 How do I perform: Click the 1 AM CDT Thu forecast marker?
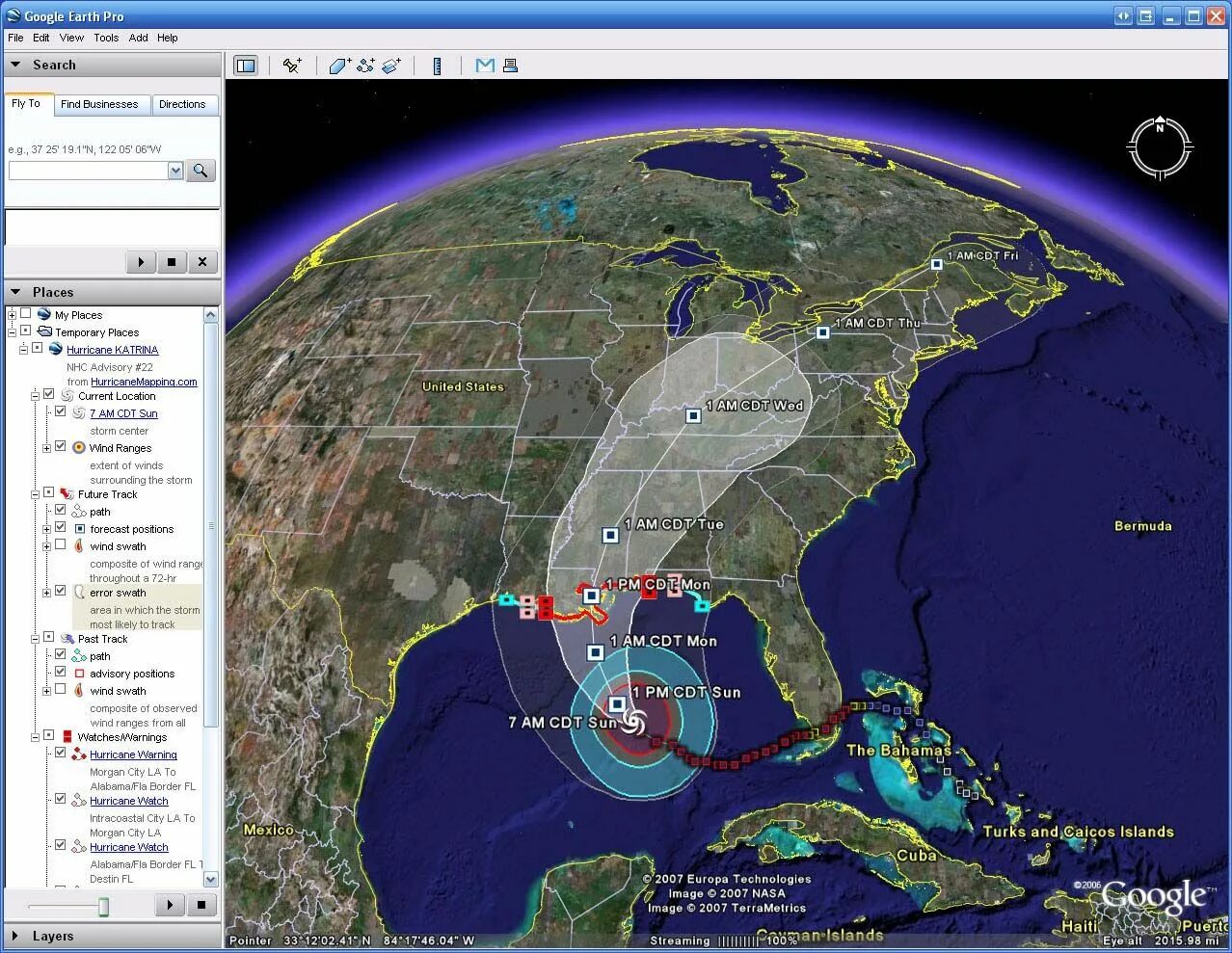[x=822, y=332]
